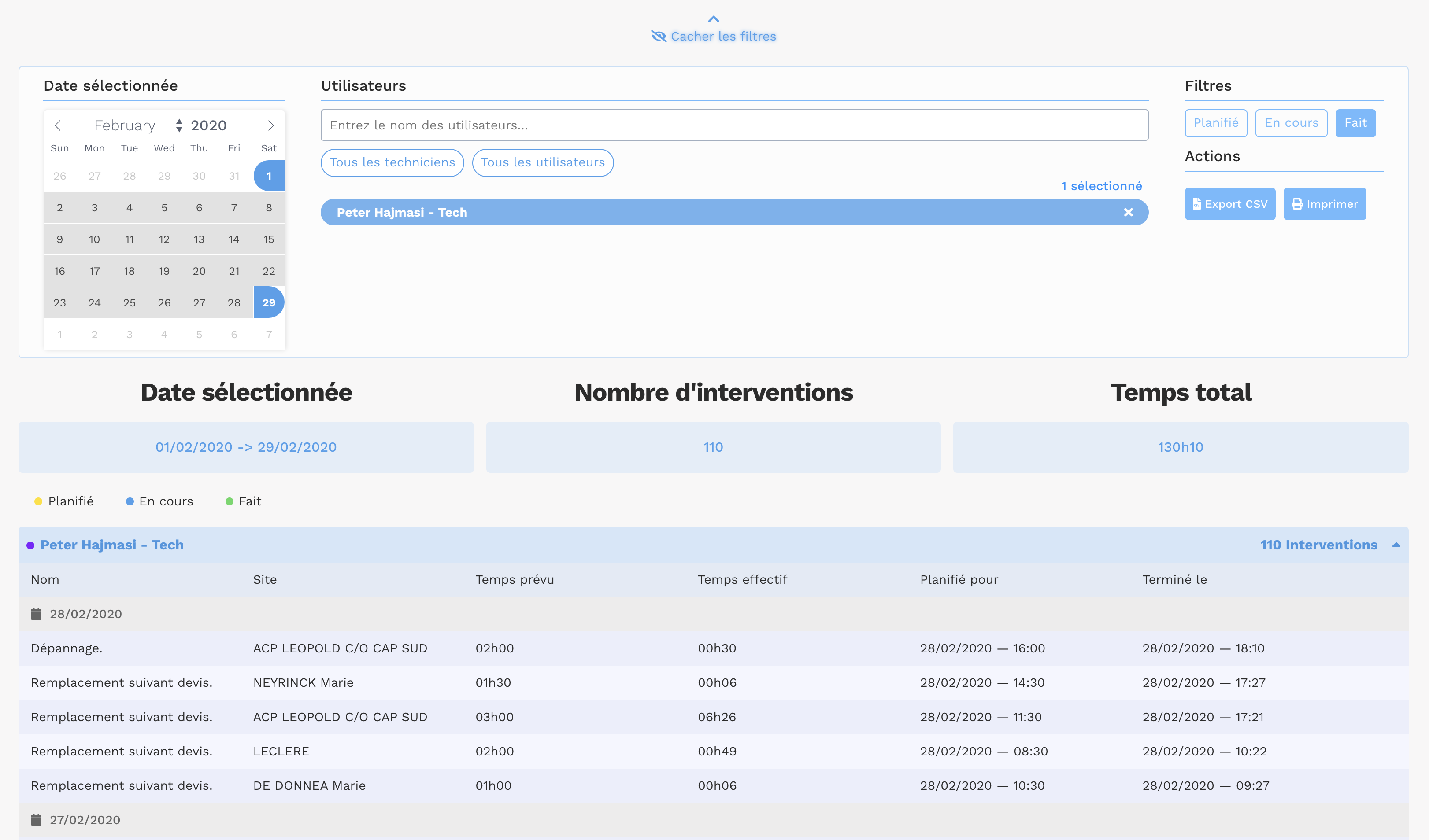1429x840 pixels.
Task: Remove Peter Hajmasi with the X icon
Action: coord(1128,213)
